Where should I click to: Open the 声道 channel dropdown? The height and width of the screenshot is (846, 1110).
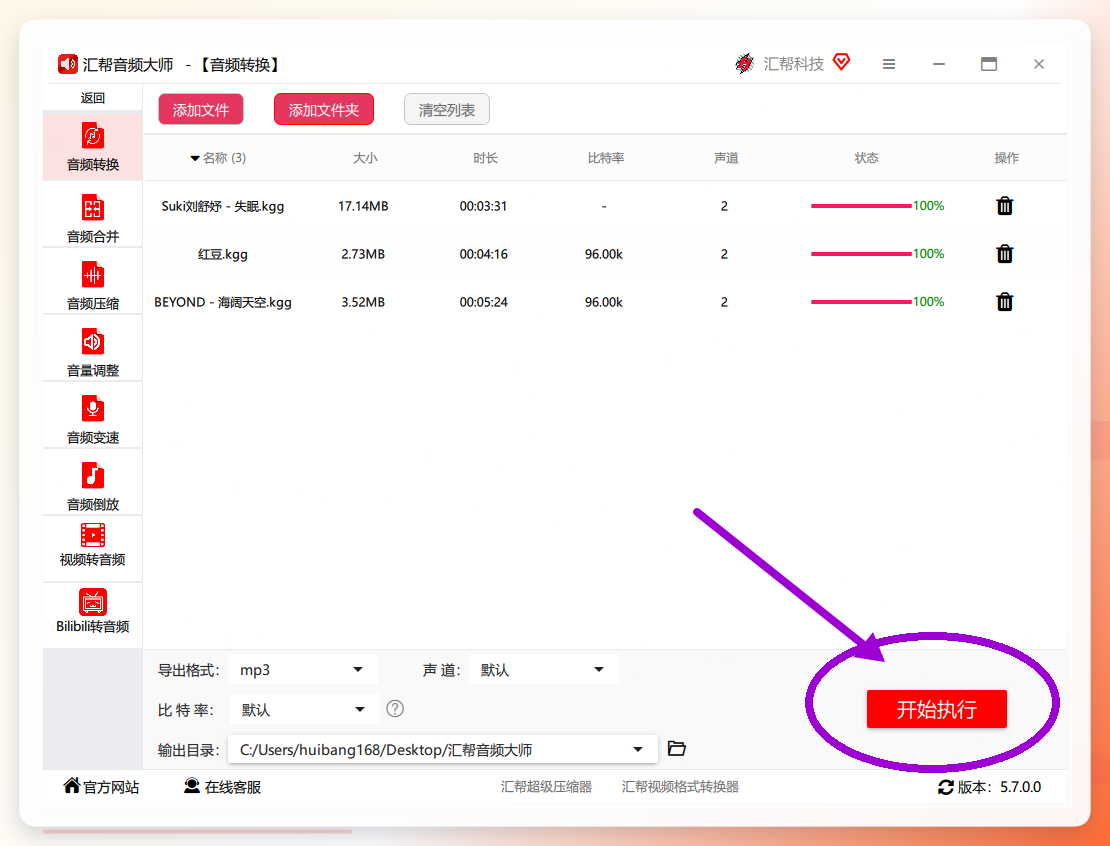click(x=544, y=670)
